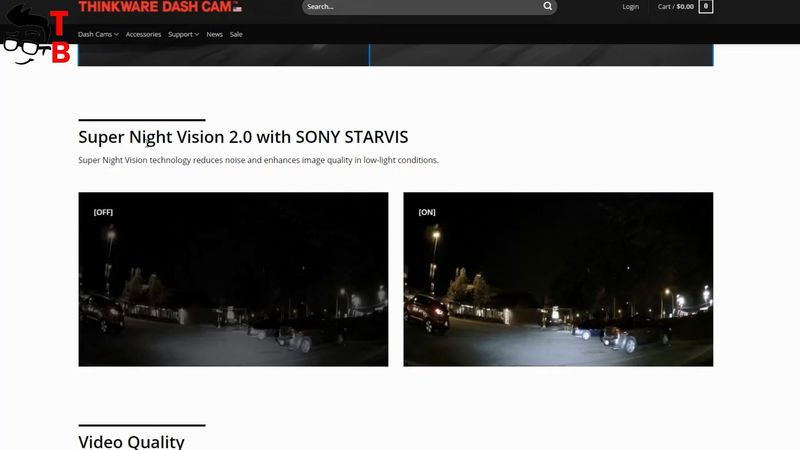Viewport: 800px width, 450px height.
Task: Expand the Support dropdown menu
Action: (184, 34)
